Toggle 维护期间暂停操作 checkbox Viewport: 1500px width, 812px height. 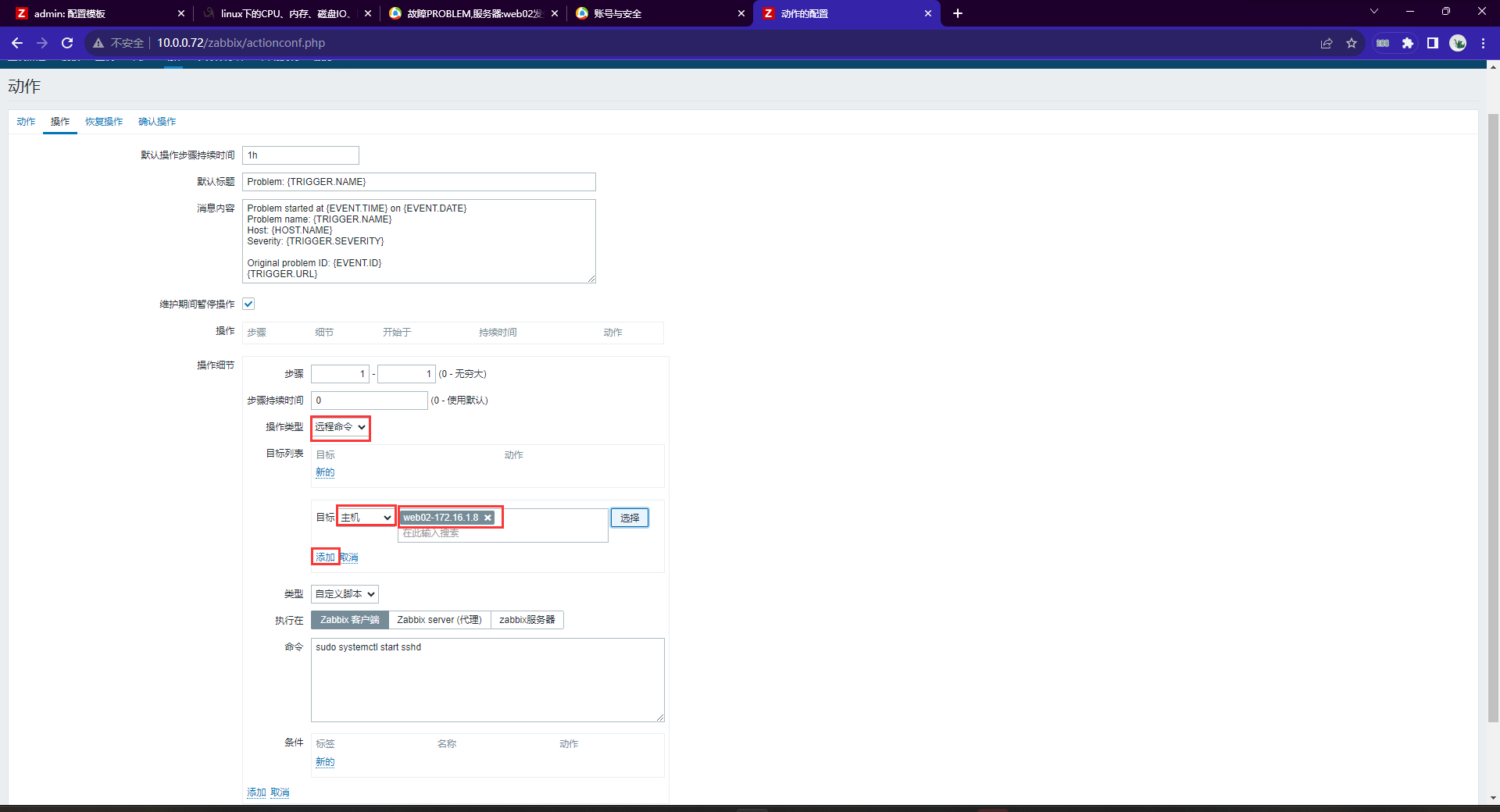click(248, 304)
